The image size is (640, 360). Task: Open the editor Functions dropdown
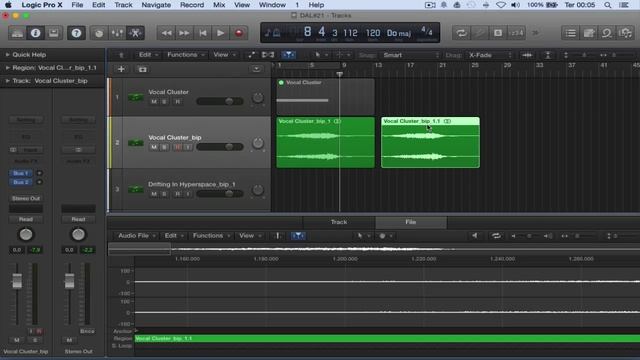click(x=212, y=236)
